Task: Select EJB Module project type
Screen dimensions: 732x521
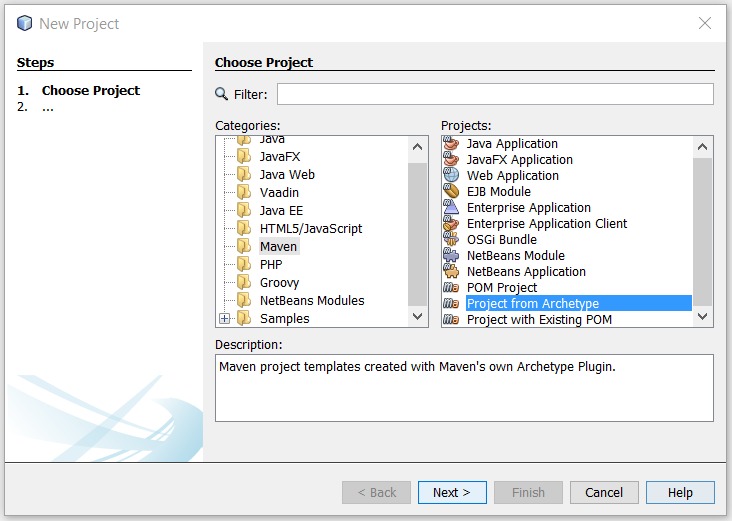Action: click(x=499, y=191)
